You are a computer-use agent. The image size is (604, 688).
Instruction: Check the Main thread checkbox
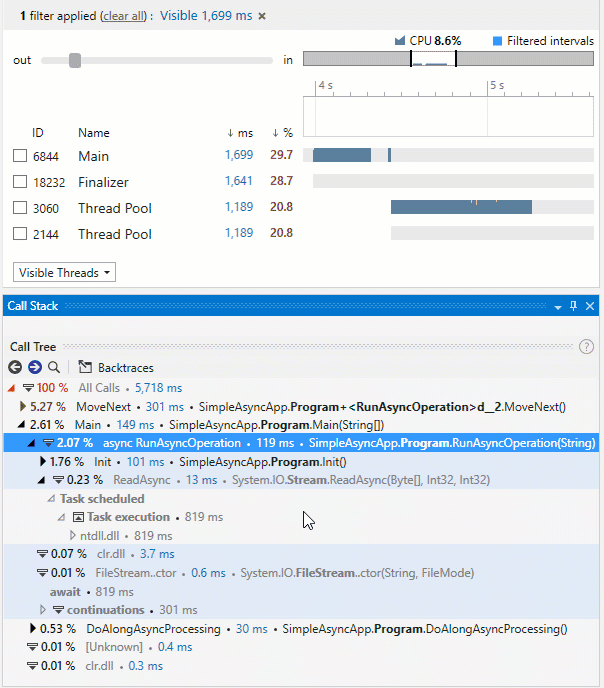click(x=20, y=156)
